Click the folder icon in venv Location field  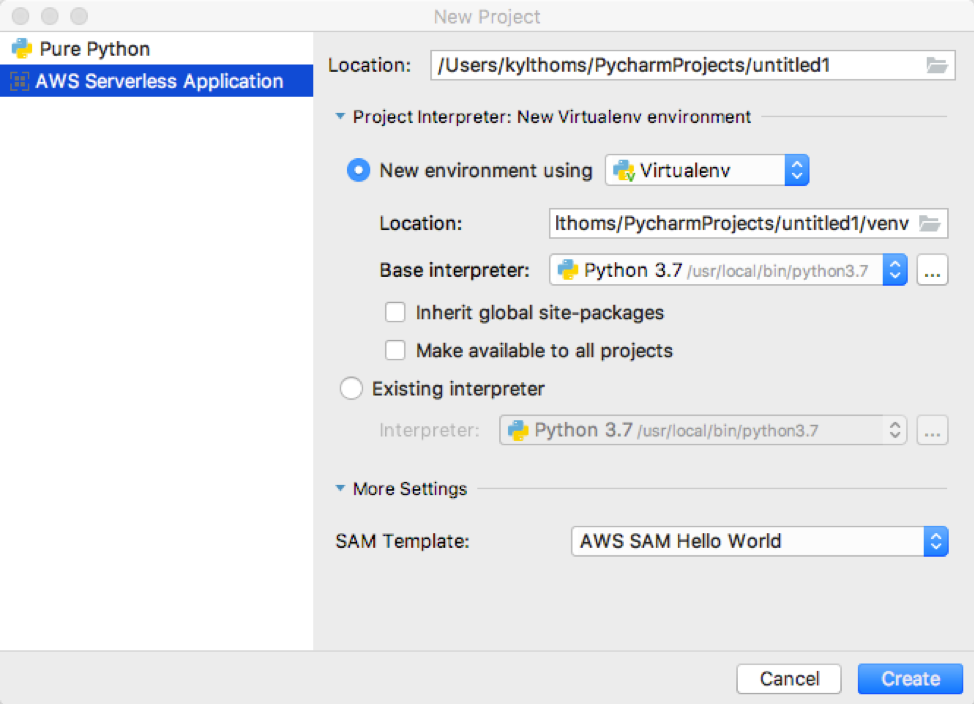pos(929,223)
